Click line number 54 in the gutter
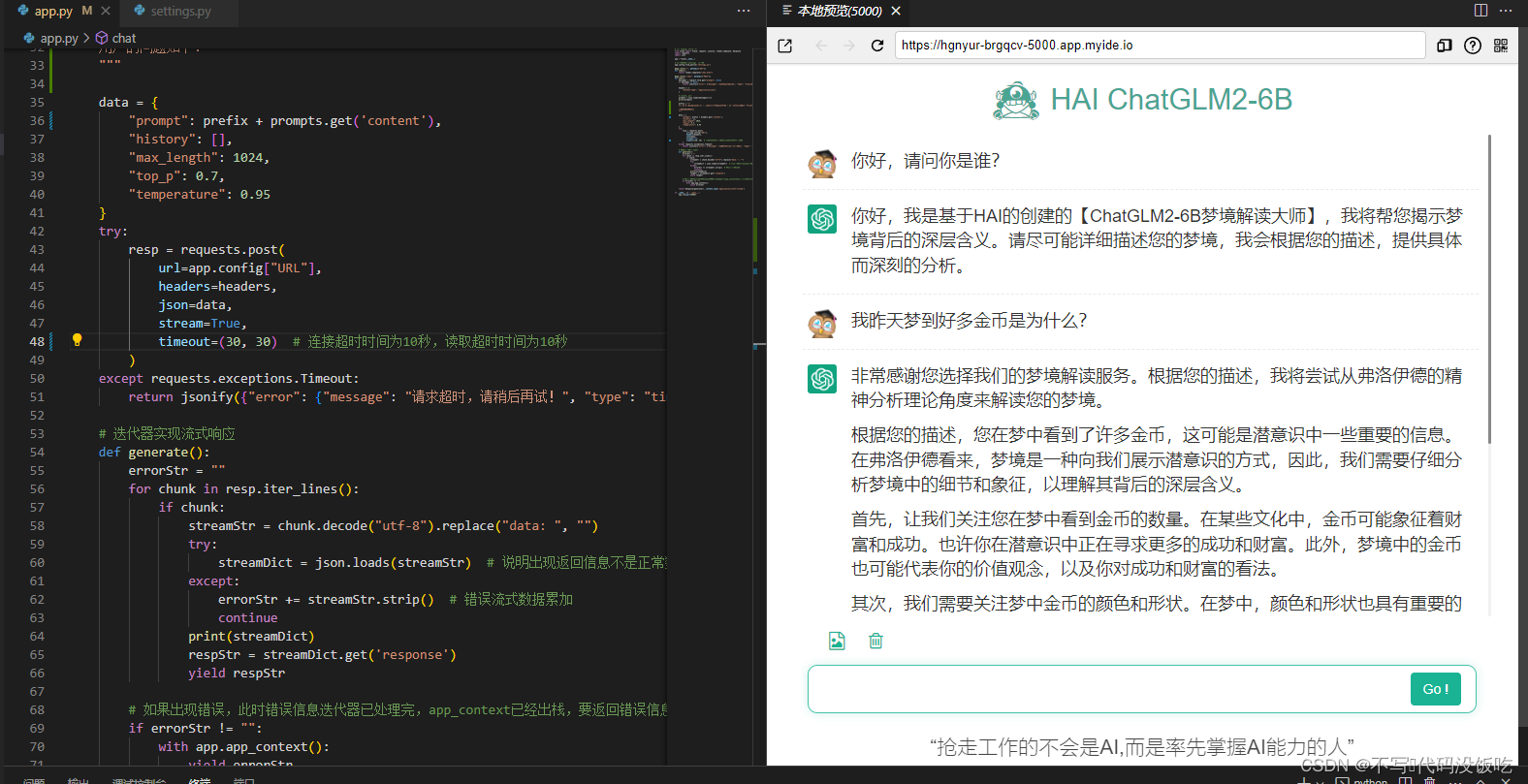Viewport: 1528px width, 784px height. 37,452
